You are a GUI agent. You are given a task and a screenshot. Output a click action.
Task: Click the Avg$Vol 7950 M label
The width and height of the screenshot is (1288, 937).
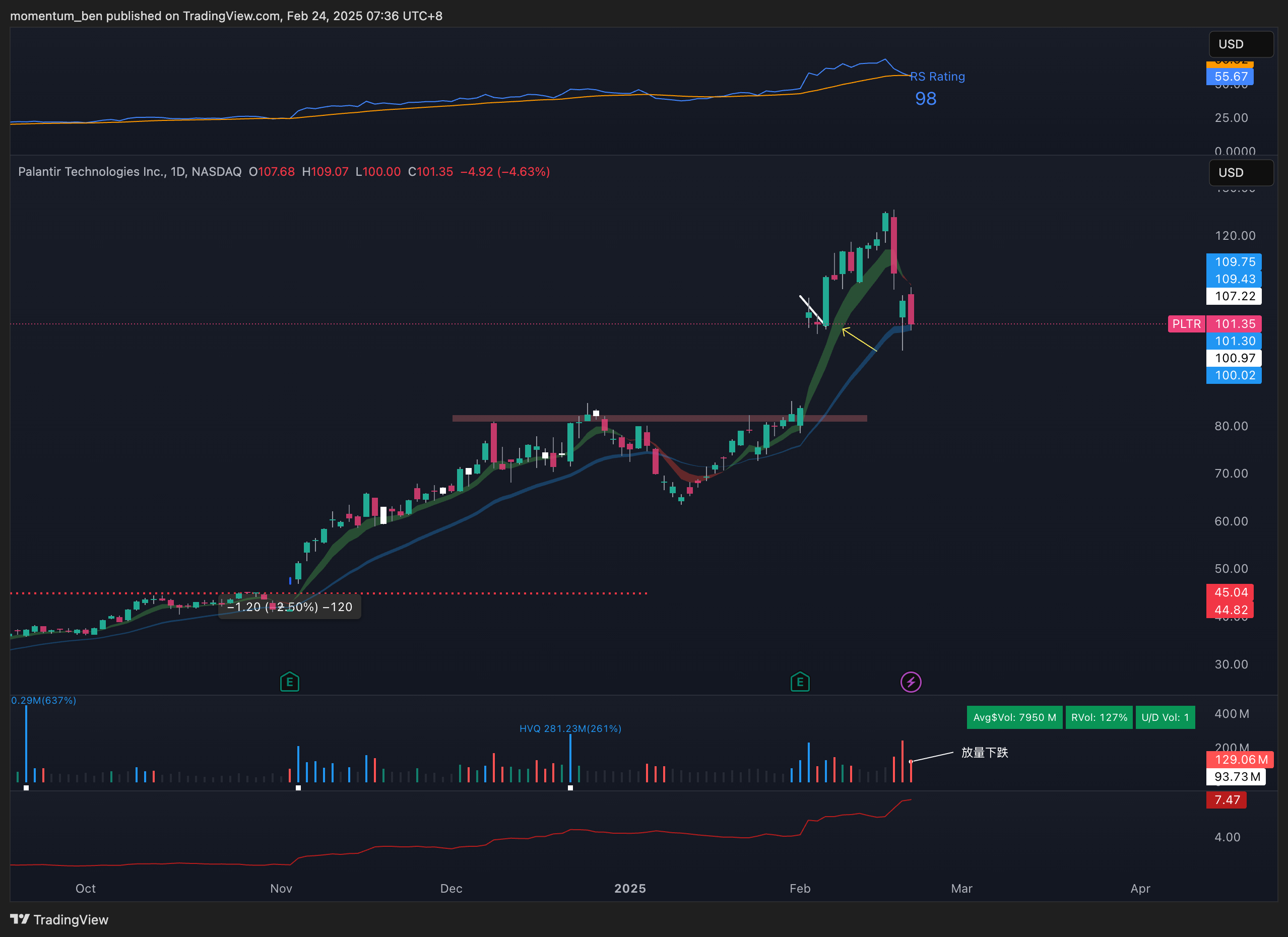point(1014,717)
